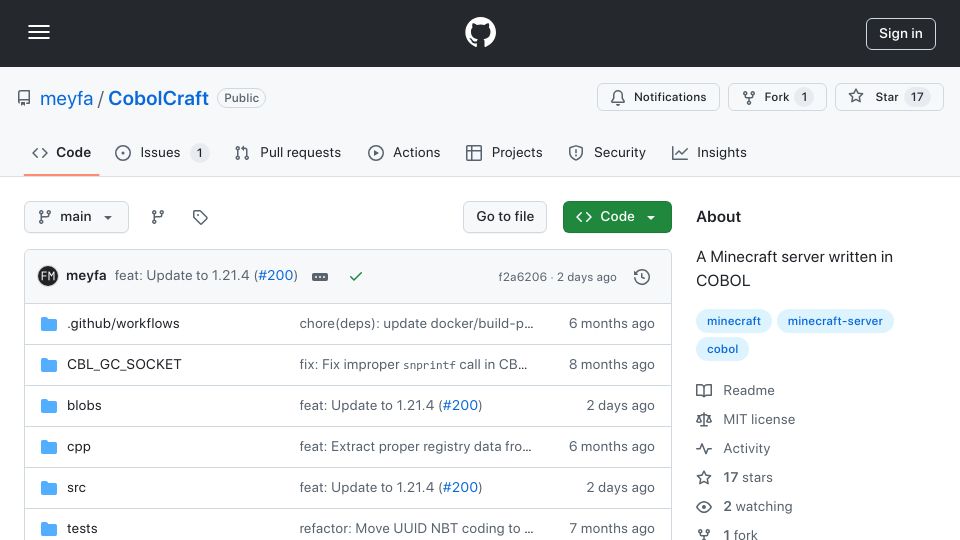Click the Notifications bell button
The image size is (960, 540).
coord(658,97)
